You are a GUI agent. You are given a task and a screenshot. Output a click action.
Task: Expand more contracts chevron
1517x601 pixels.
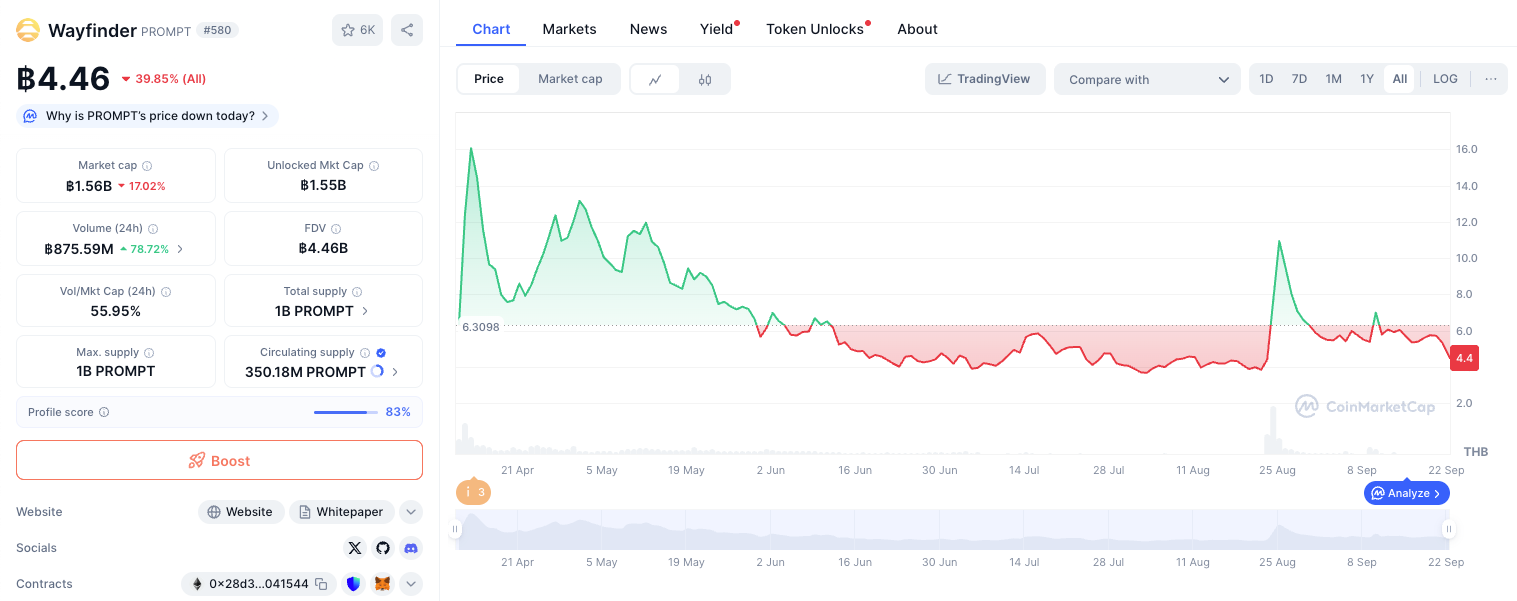point(411,584)
